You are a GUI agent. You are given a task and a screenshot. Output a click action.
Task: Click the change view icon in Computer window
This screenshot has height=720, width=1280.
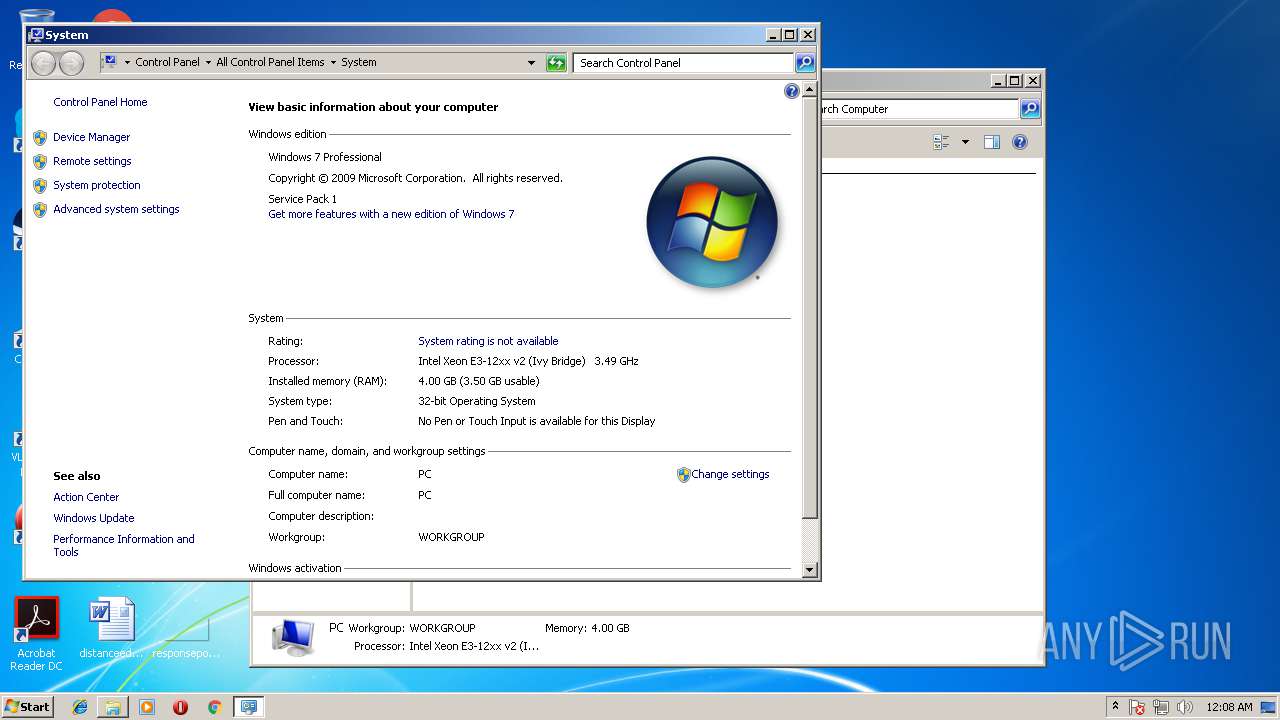[941, 142]
